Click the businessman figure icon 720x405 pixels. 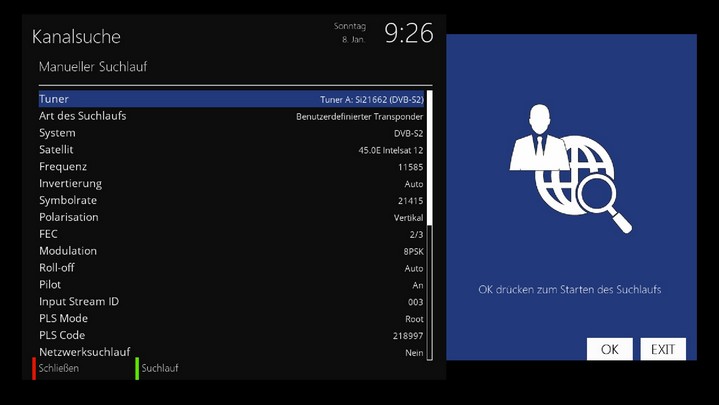(540, 137)
